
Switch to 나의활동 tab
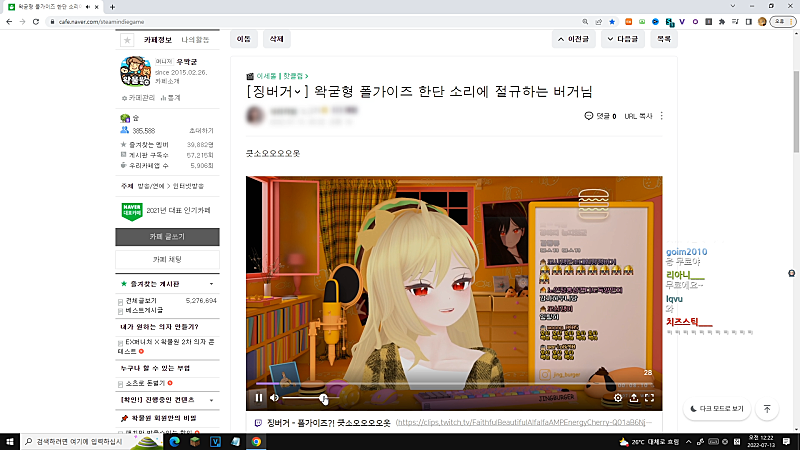(195, 40)
